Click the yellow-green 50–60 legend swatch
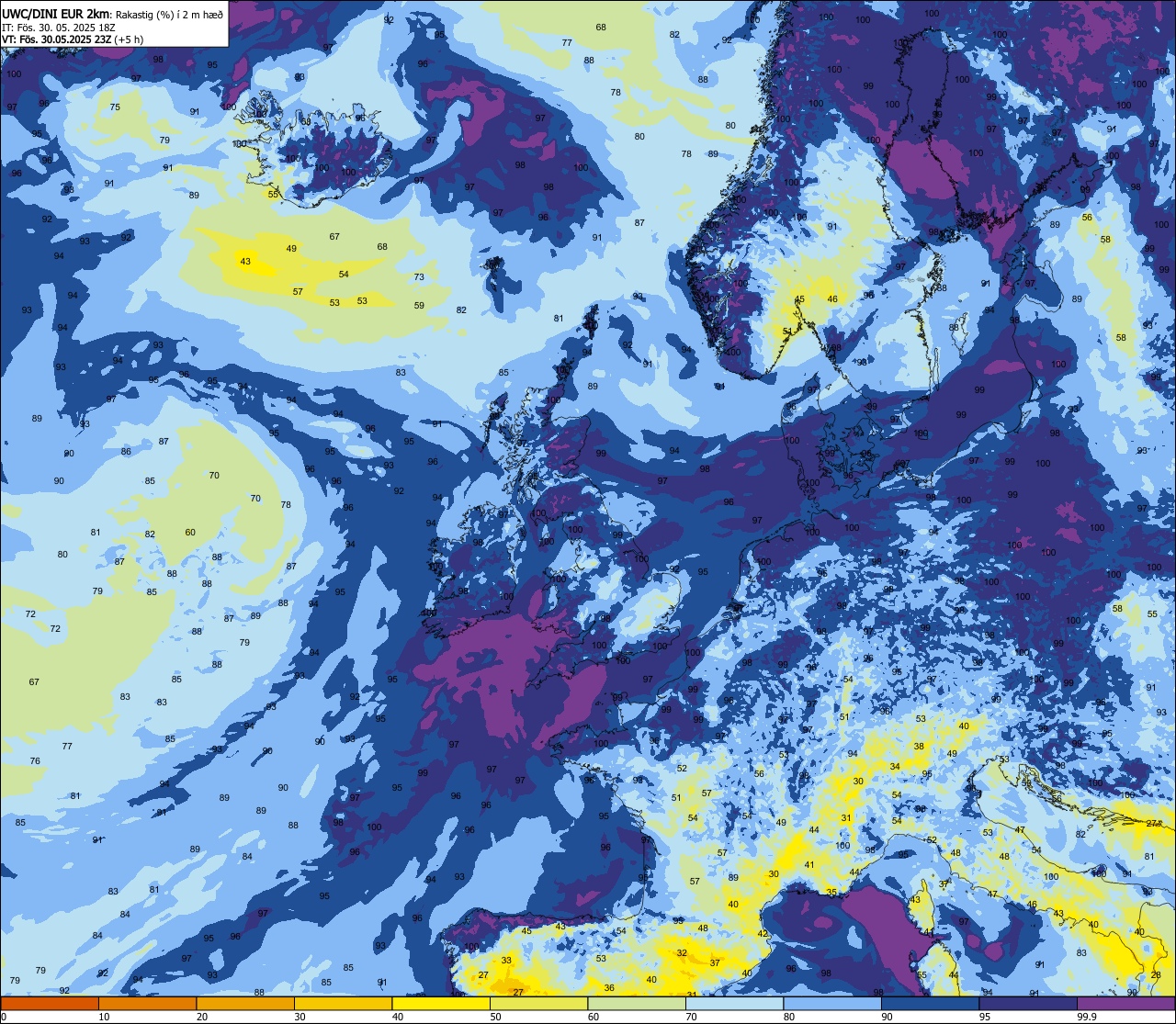Viewport: 1176px width, 1024px height. [538, 1003]
